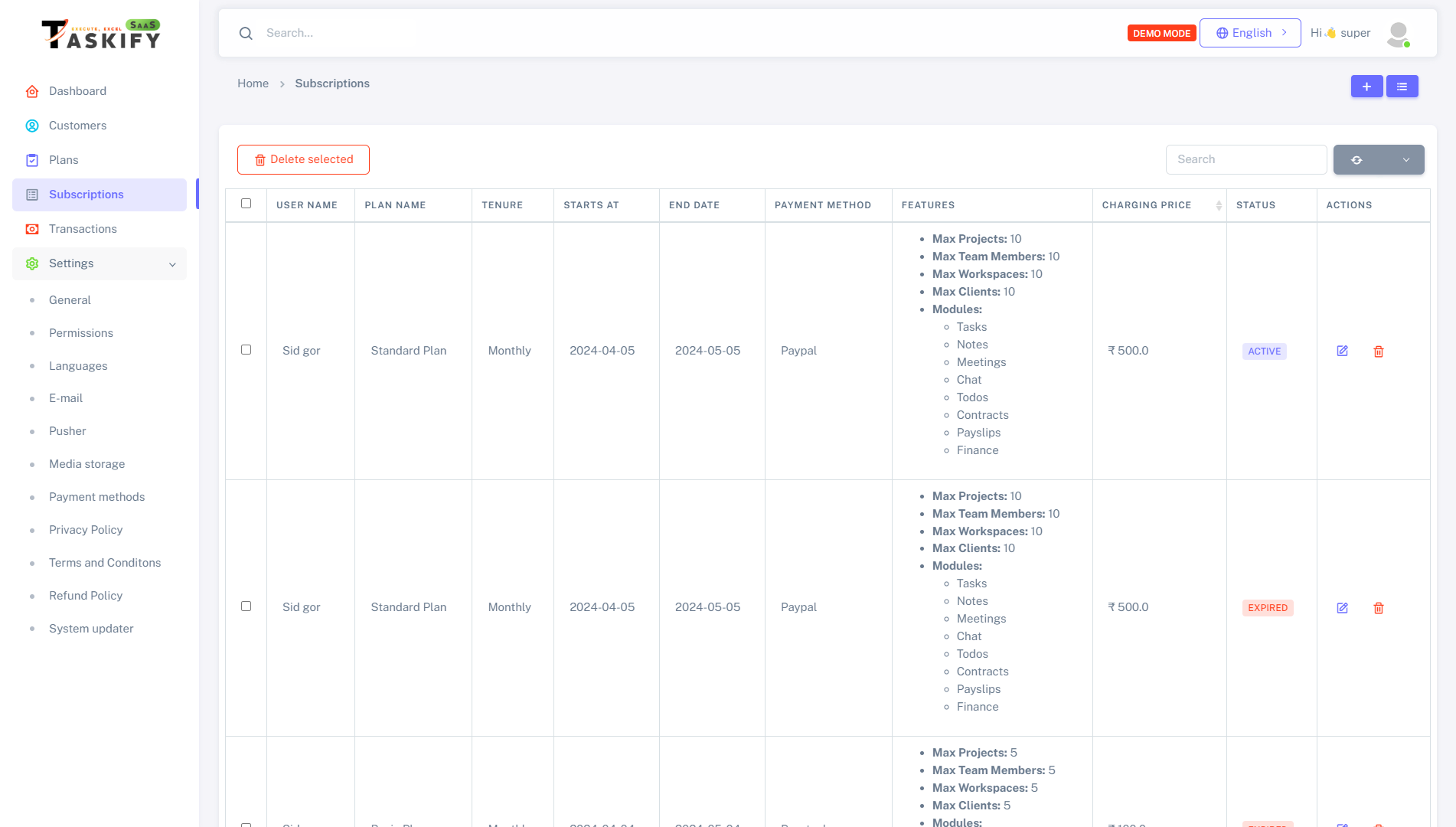Delete the expired Standard Plan subscription

(1378, 608)
